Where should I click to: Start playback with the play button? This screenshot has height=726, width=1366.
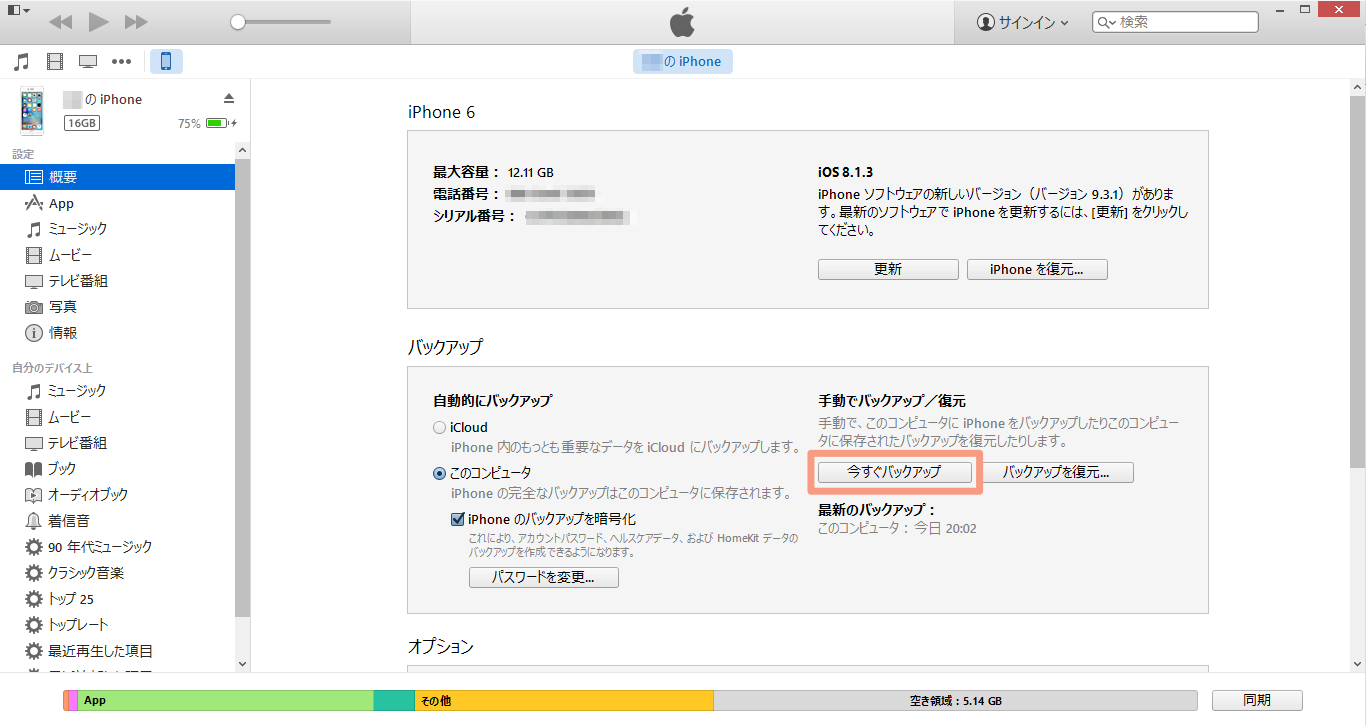pos(98,21)
